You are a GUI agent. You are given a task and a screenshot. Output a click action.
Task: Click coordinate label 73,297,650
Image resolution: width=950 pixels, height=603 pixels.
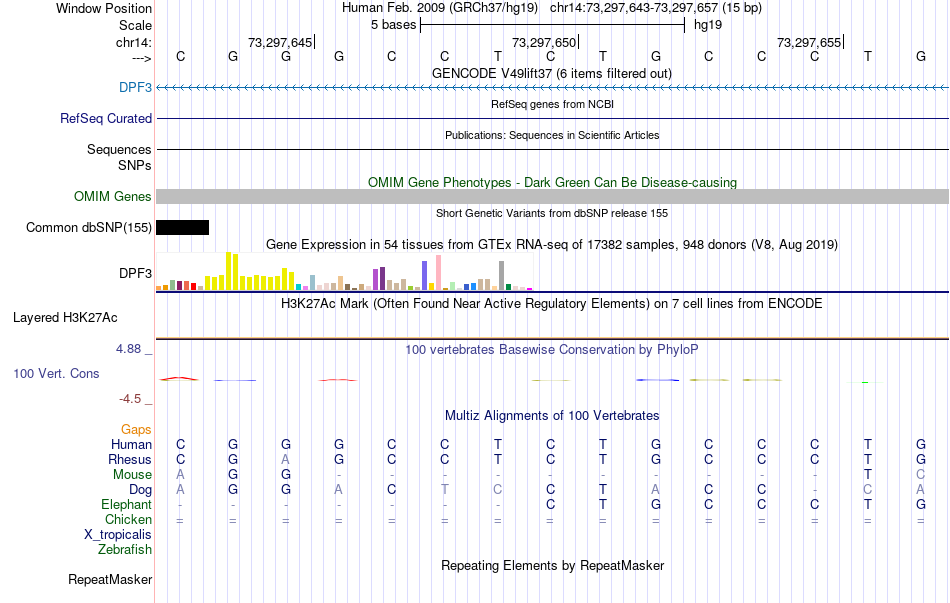544,42
